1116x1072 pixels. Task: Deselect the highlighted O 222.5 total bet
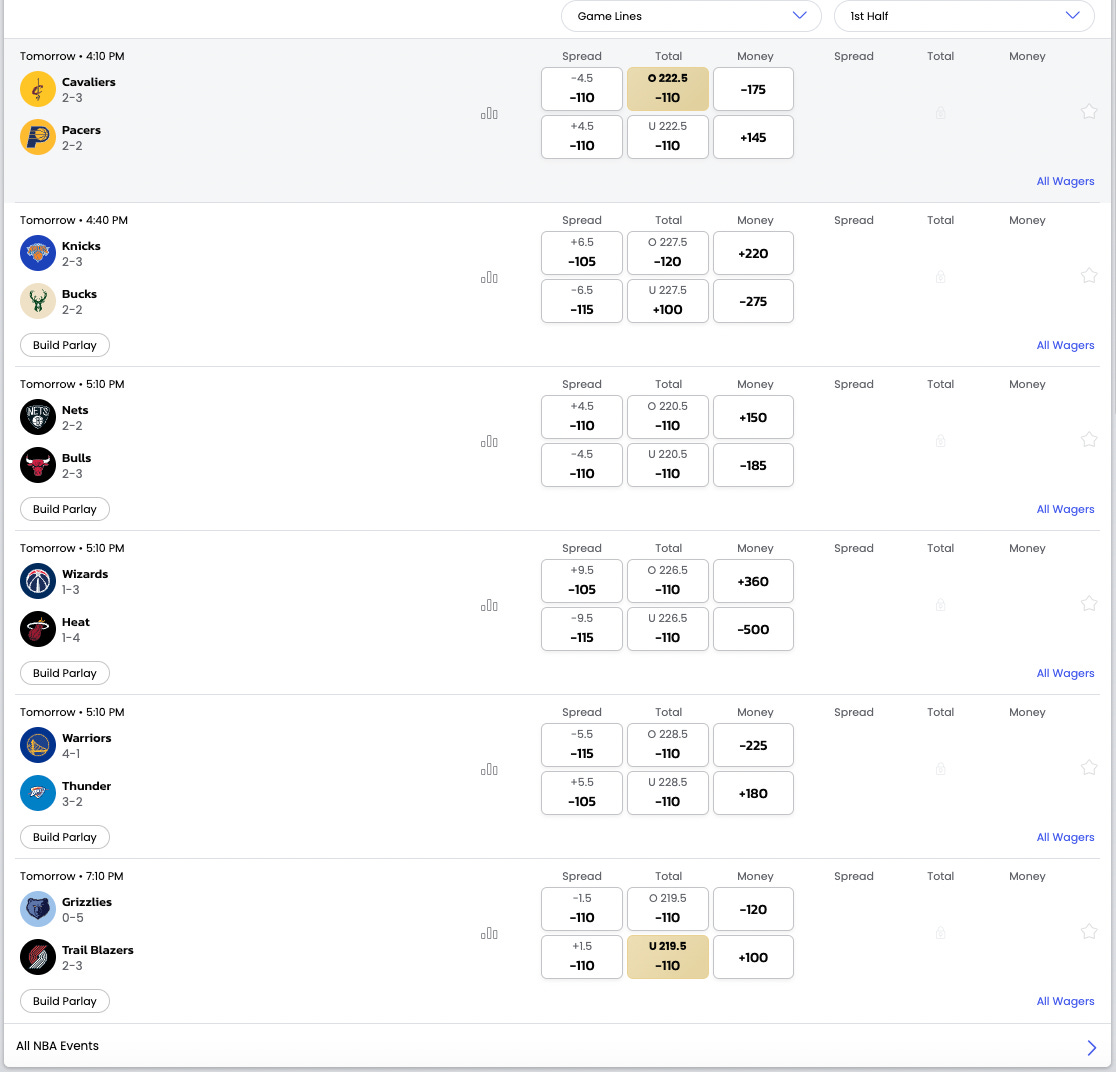668,89
